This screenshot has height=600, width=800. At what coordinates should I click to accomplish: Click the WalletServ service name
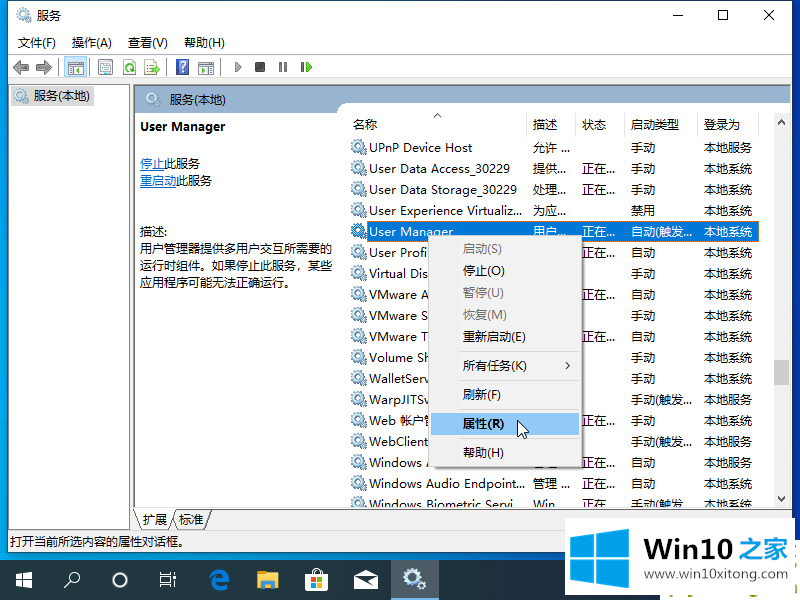398,379
